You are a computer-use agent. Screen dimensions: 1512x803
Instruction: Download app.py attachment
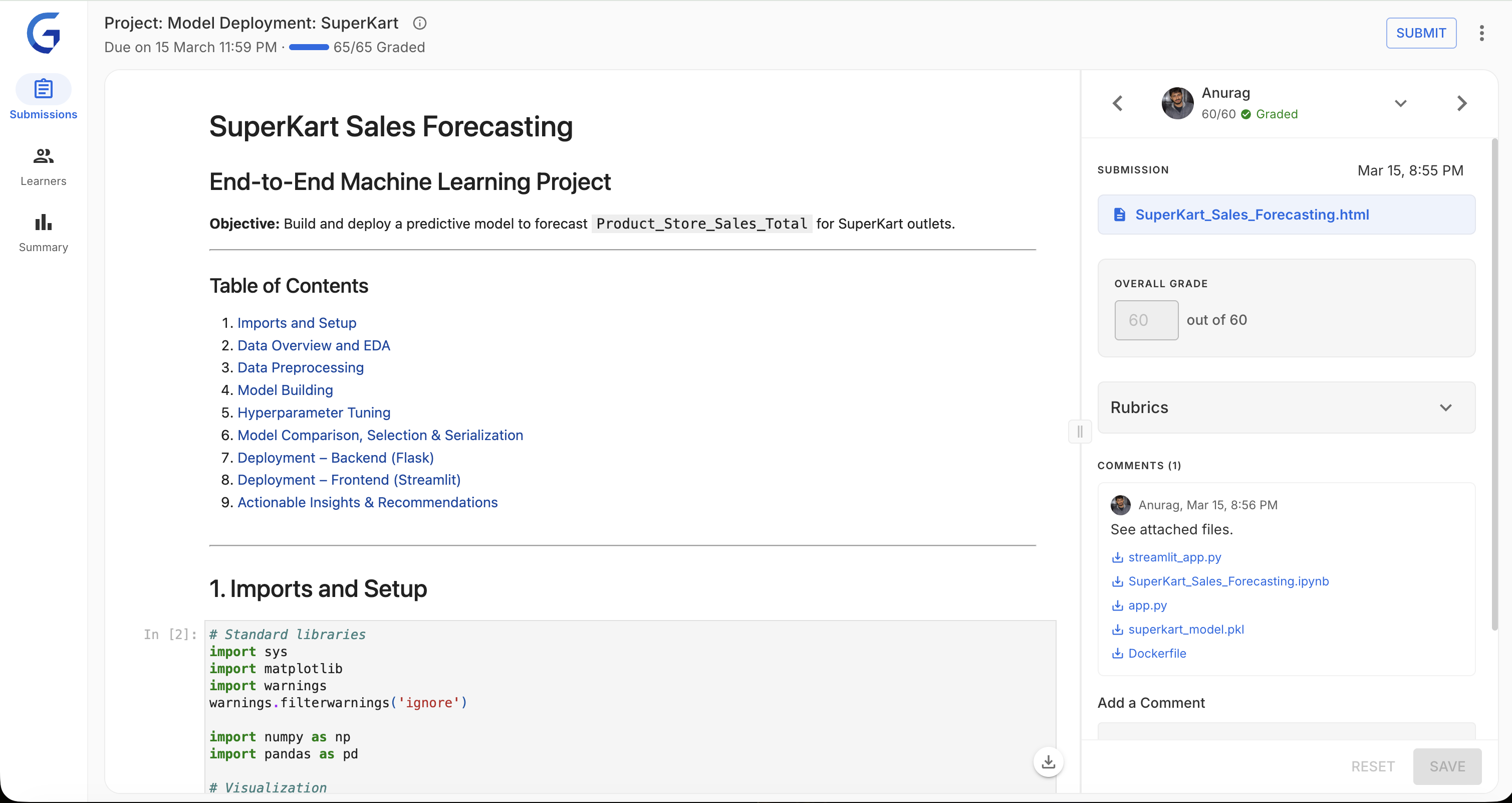pyautogui.click(x=1147, y=605)
